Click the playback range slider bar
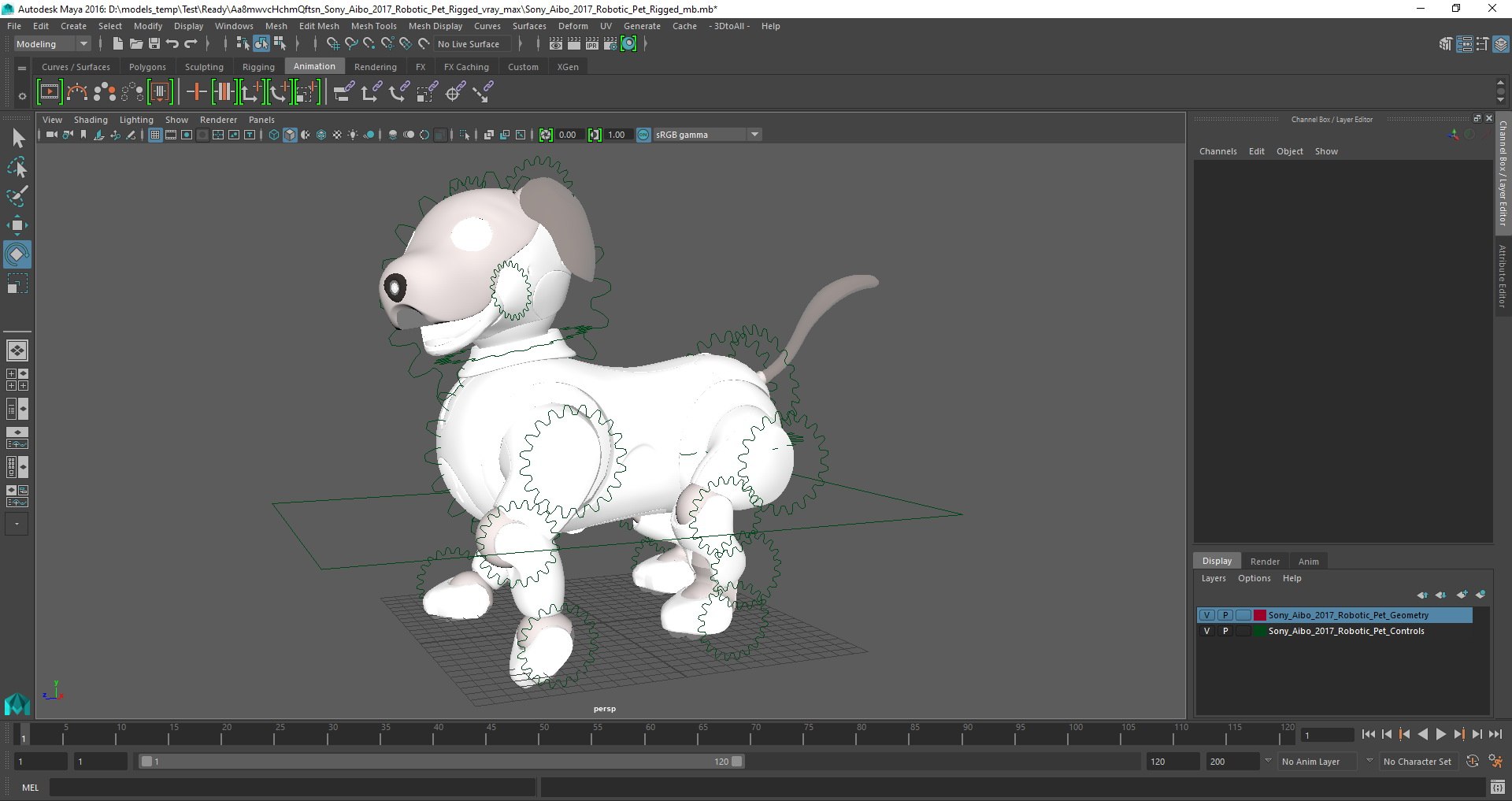1512x801 pixels. click(x=441, y=762)
